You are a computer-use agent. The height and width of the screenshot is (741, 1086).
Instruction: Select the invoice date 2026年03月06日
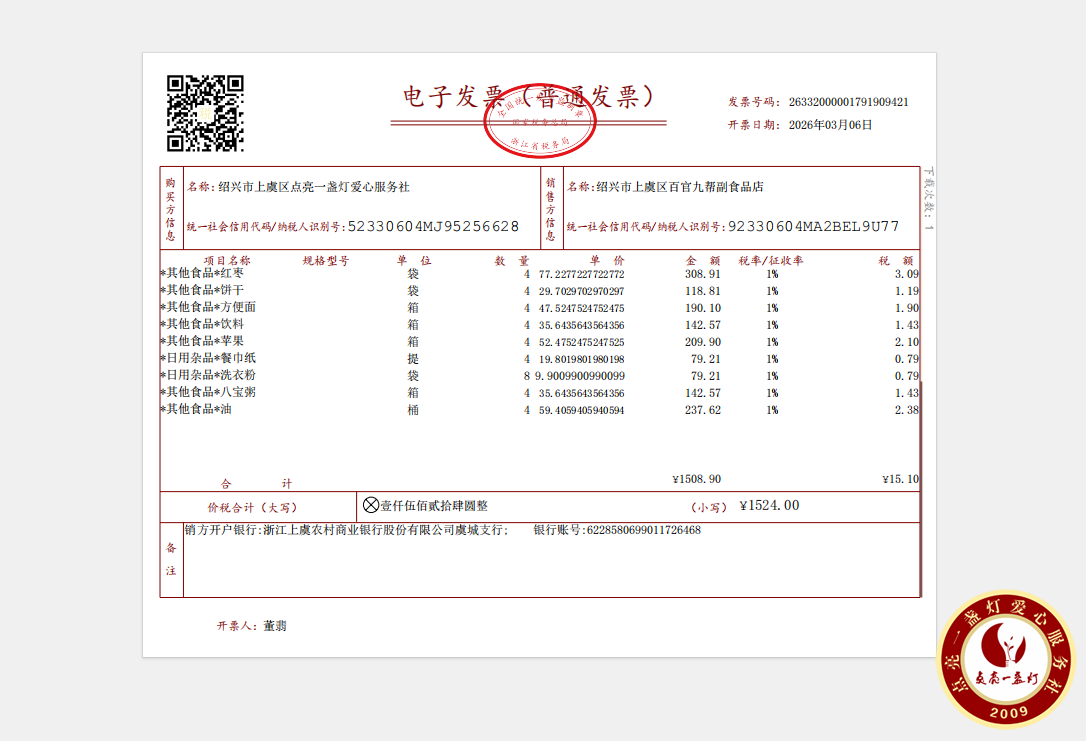tap(830, 125)
